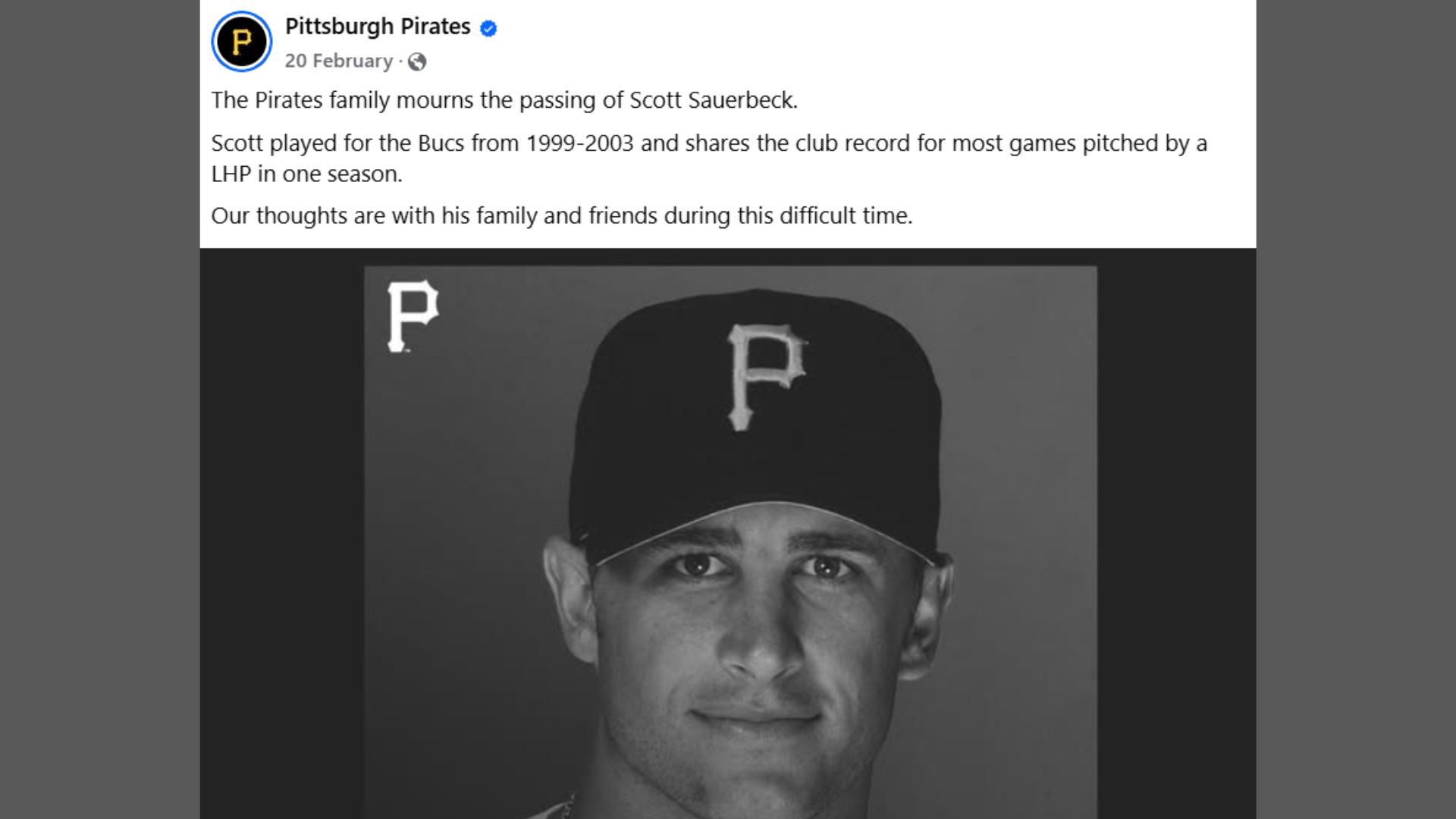
Task: Click the grey backdrop left of the post
Action: pyautogui.click(x=99, y=409)
